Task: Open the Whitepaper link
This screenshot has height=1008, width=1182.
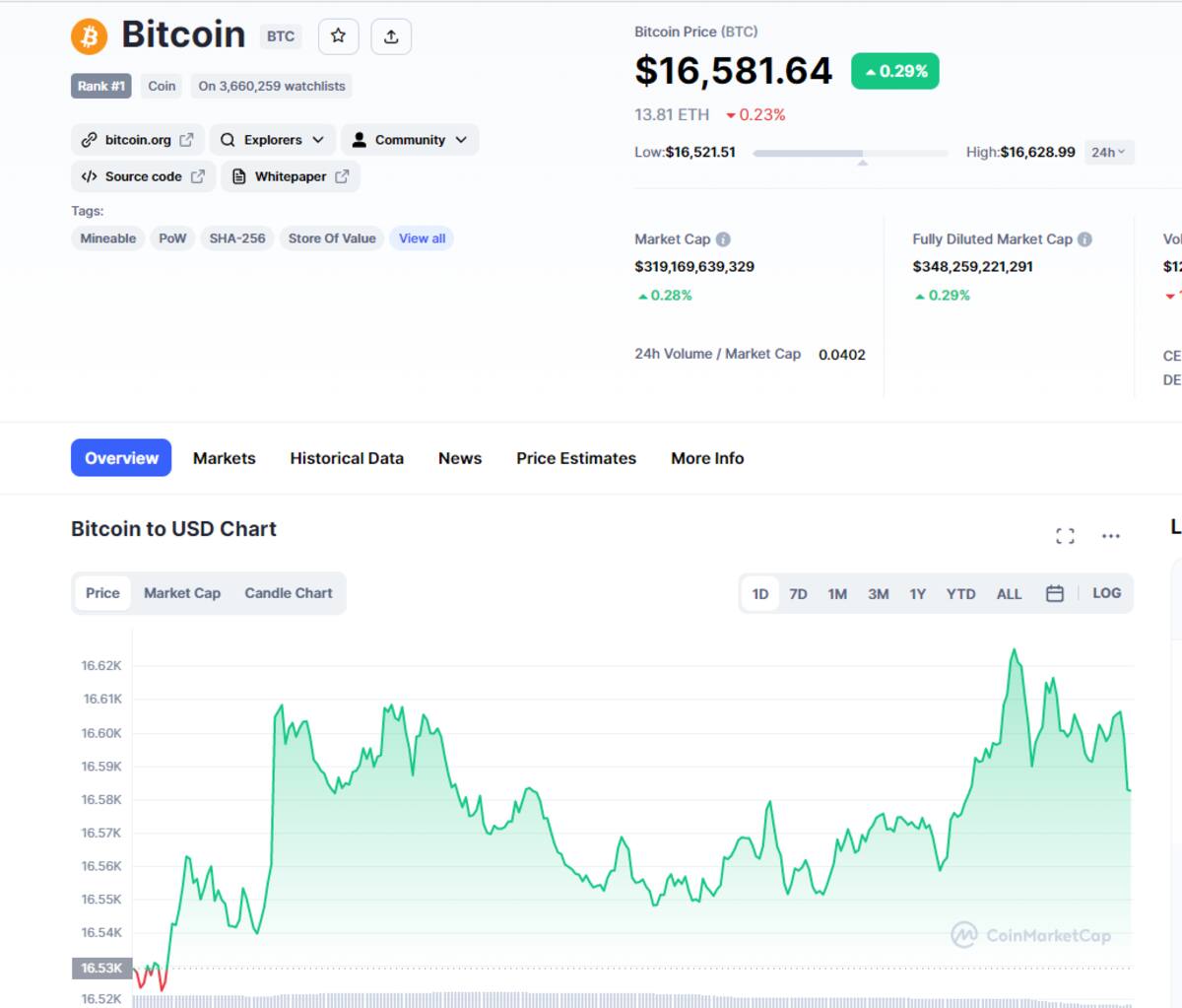Action: tap(290, 176)
